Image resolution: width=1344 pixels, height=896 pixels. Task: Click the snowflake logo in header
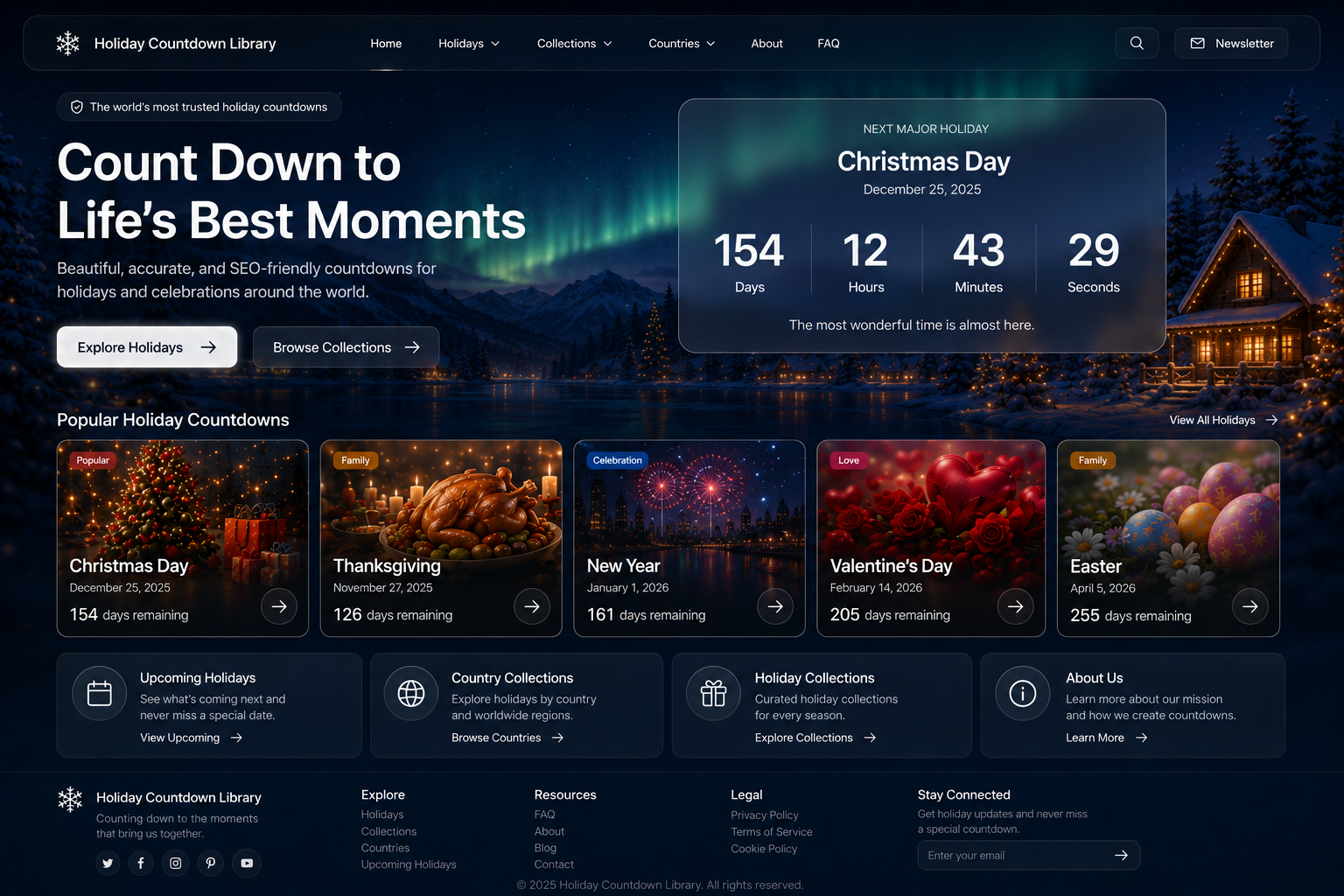pyautogui.click(x=67, y=43)
